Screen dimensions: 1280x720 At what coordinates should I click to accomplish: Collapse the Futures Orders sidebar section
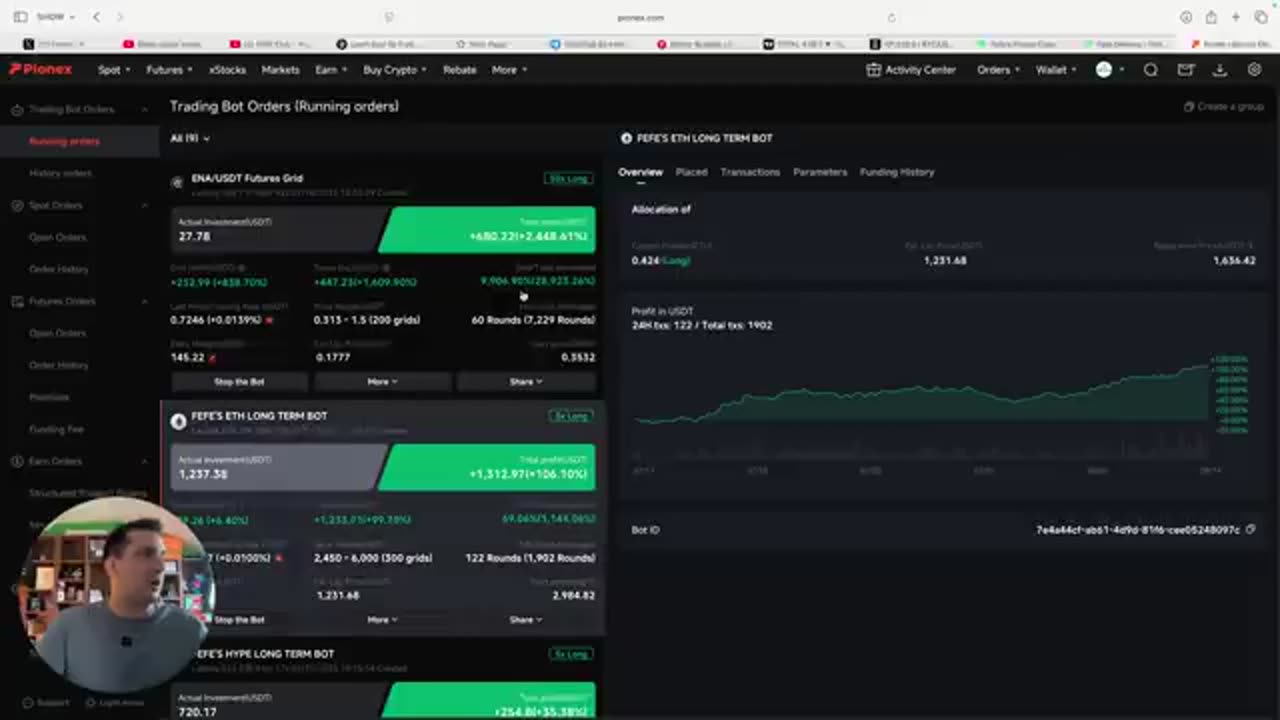click(x=144, y=301)
